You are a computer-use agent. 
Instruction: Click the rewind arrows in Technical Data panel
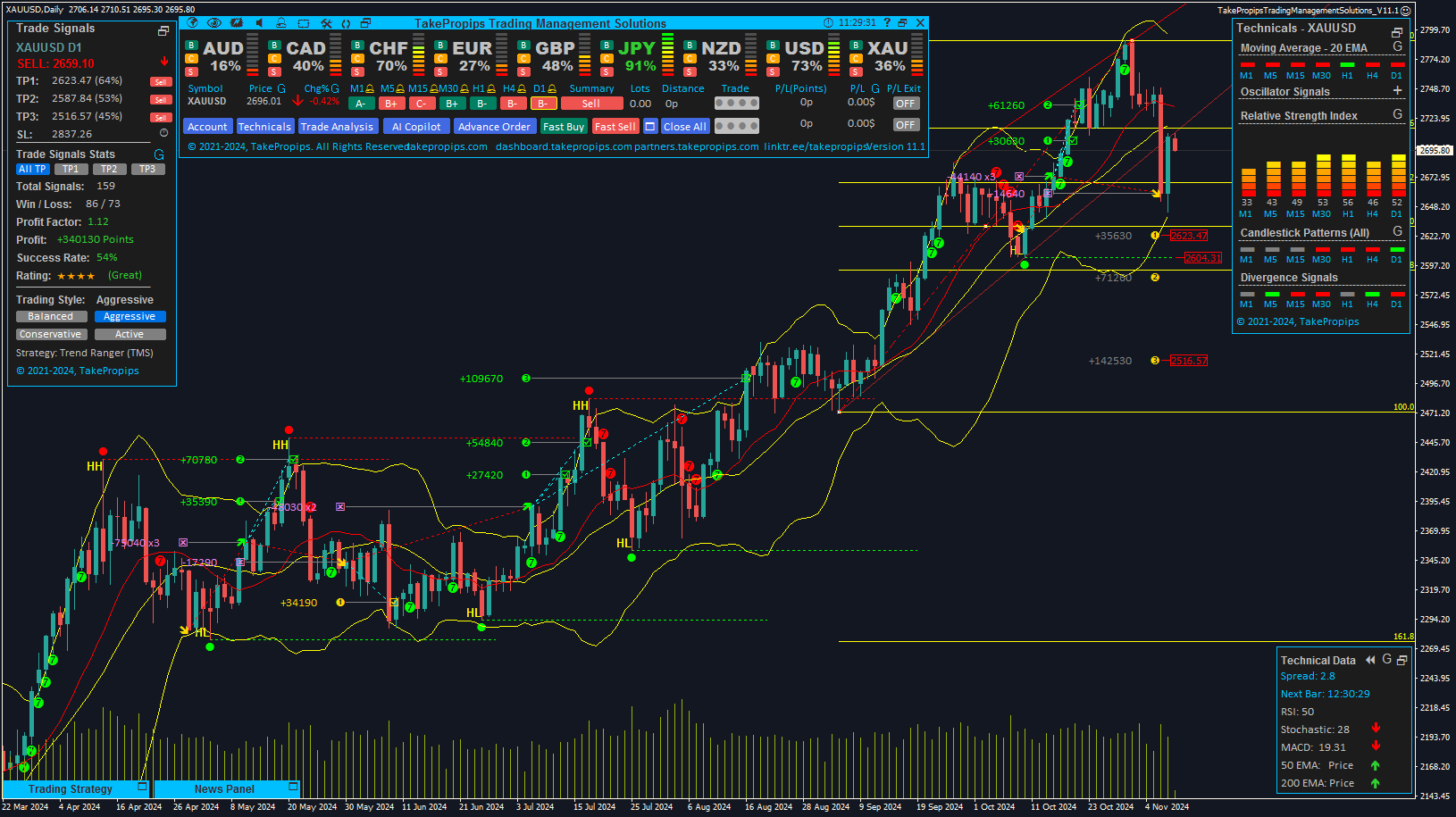pyautogui.click(x=1370, y=660)
